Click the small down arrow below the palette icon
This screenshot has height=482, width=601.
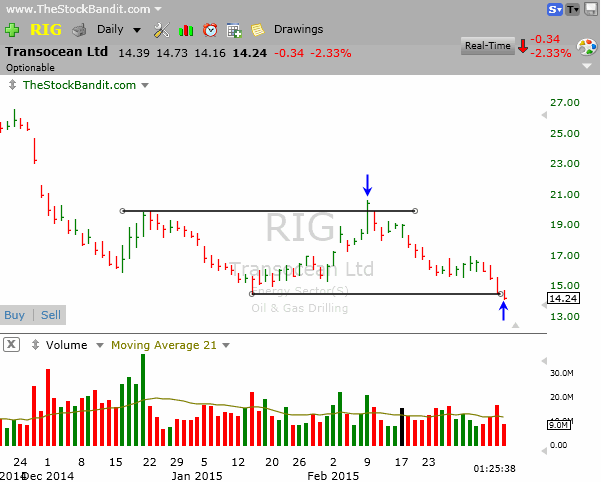click(x=587, y=66)
